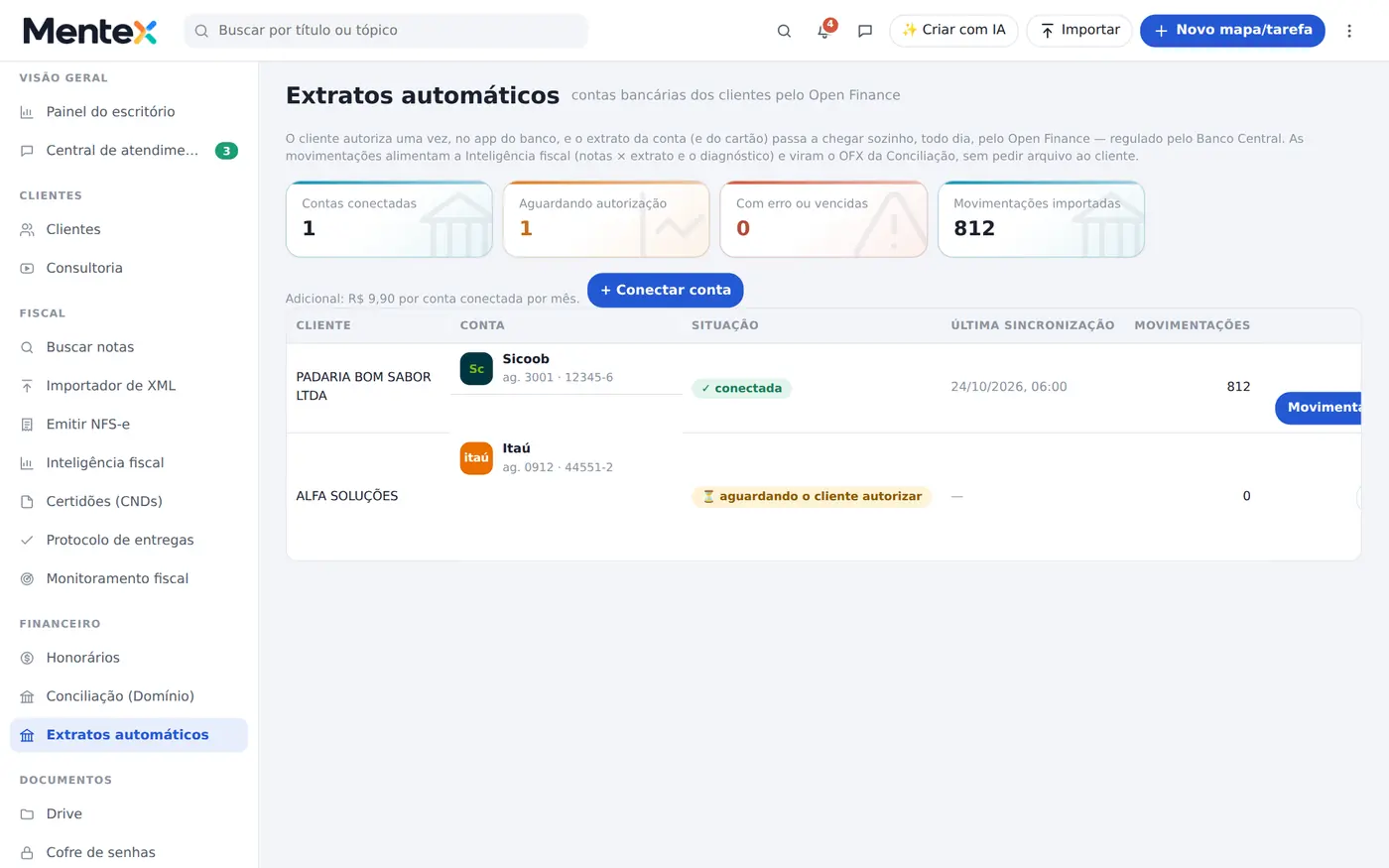The height and width of the screenshot is (868, 1389).
Task: Click 'aguardando o cliente autorizar' badge
Action: tap(812, 497)
